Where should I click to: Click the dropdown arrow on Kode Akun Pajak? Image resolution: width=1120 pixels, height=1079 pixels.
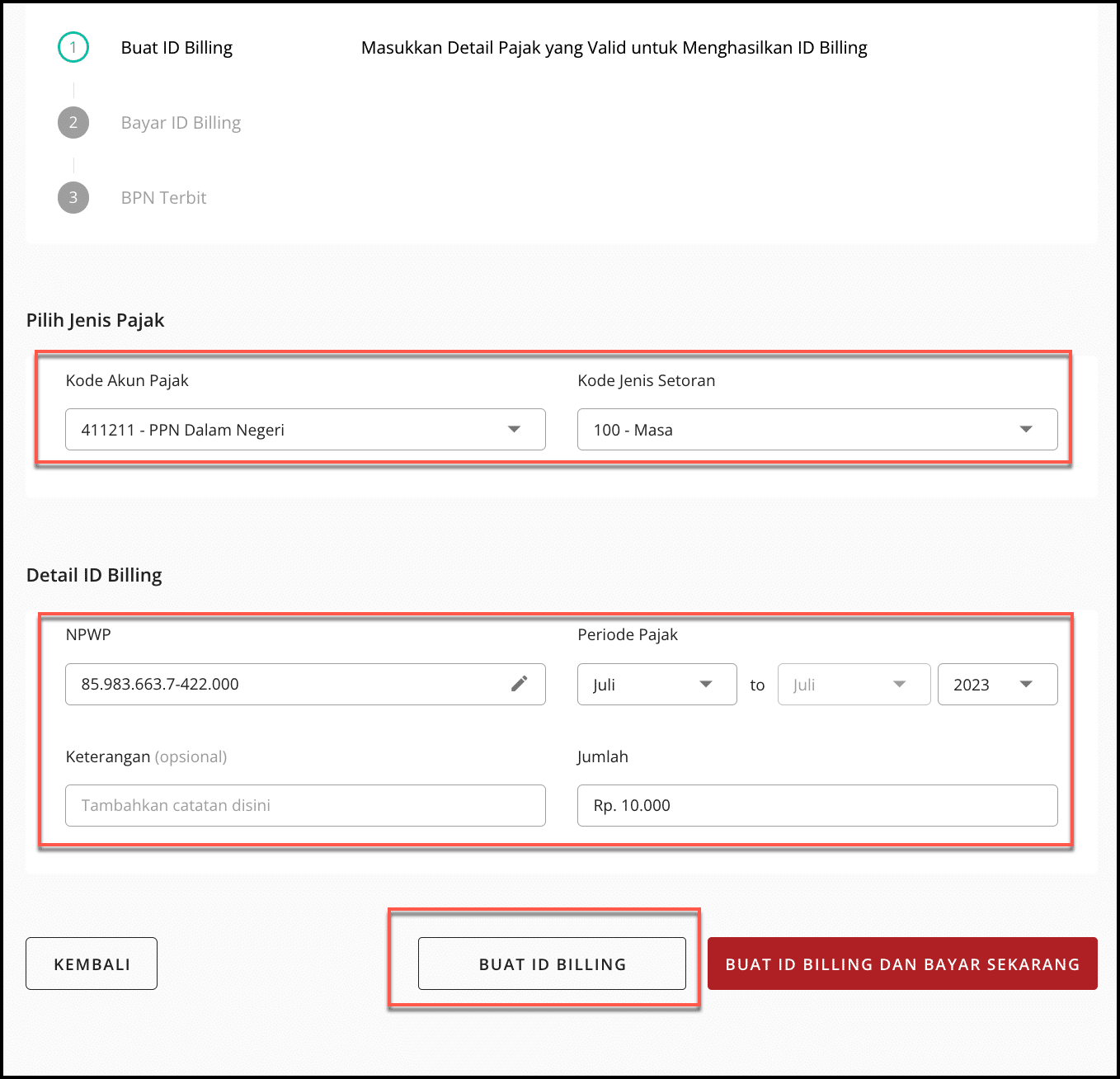tap(515, 429)
